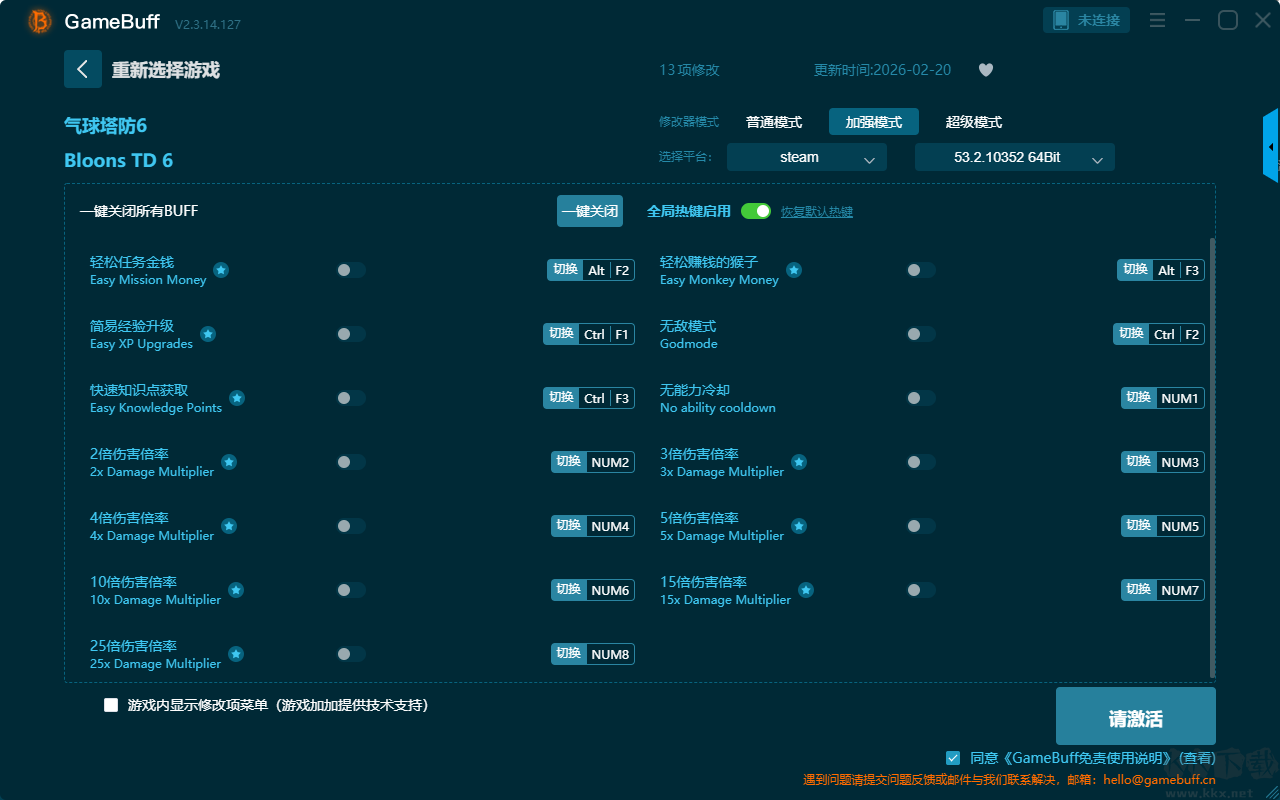Check the 游戏内显示修改项菜单 checkbox

111,705
